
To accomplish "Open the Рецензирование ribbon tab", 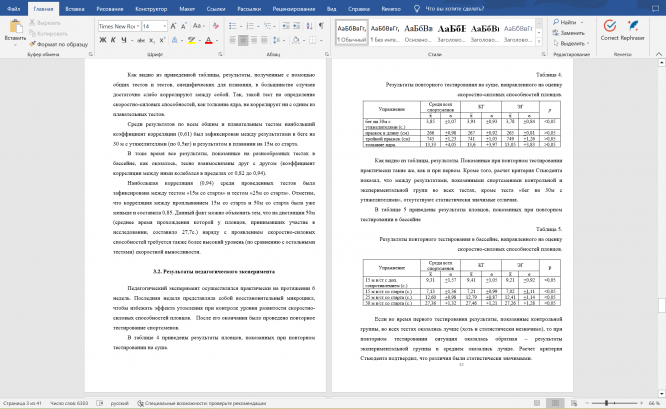I will pos(294,8).
